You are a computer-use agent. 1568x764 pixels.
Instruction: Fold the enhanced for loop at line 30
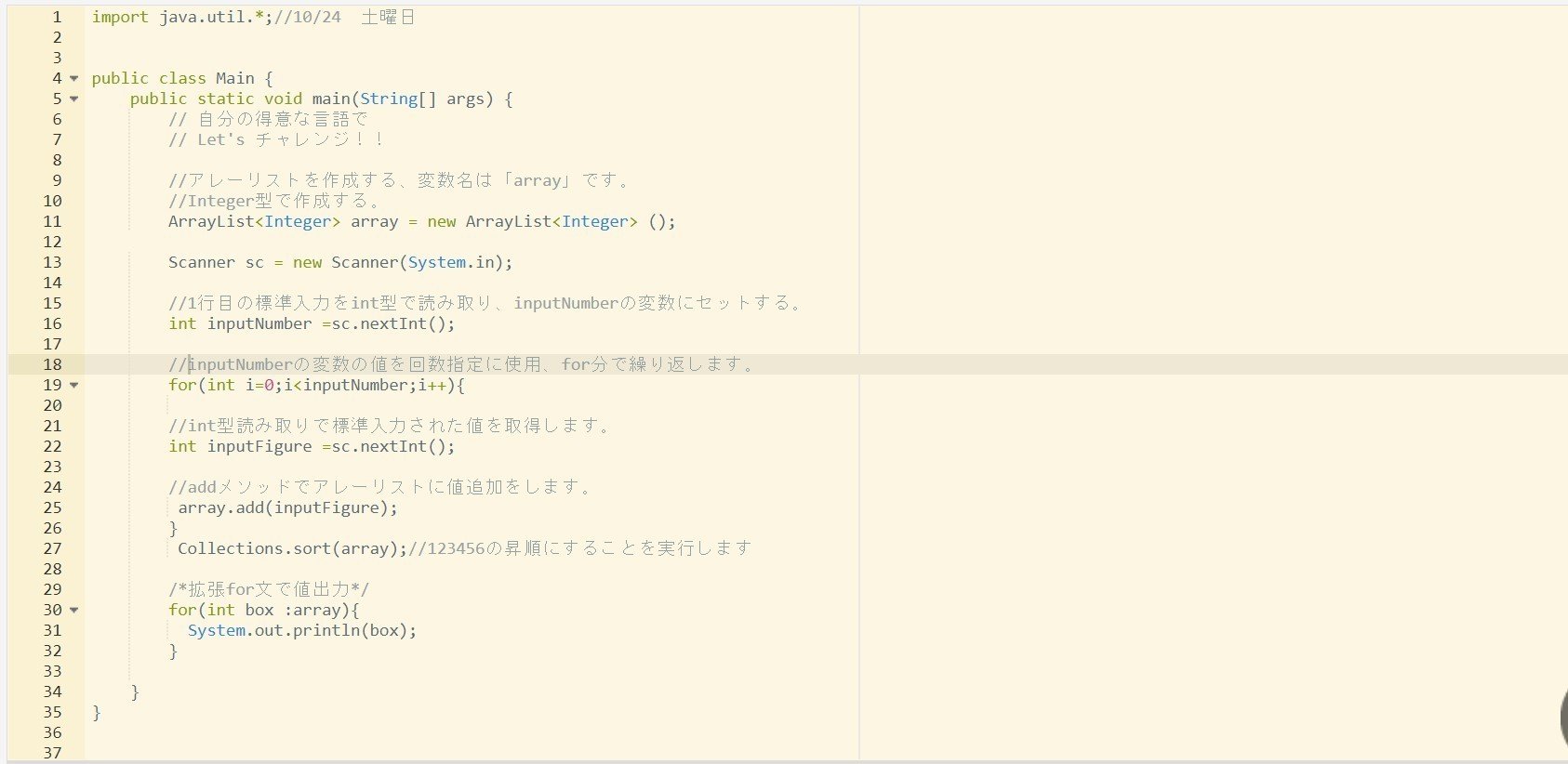pyautogui.click(x=74, y=611)
